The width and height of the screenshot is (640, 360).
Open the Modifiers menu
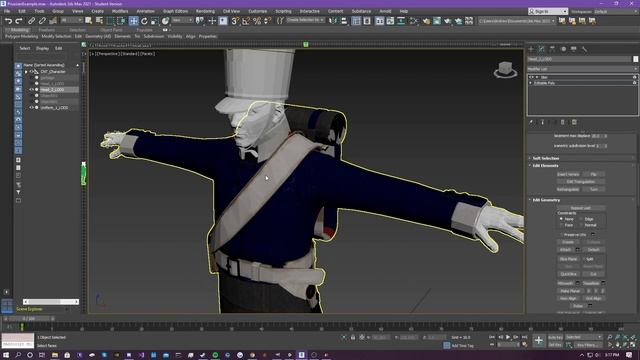(x=120, y=11)
